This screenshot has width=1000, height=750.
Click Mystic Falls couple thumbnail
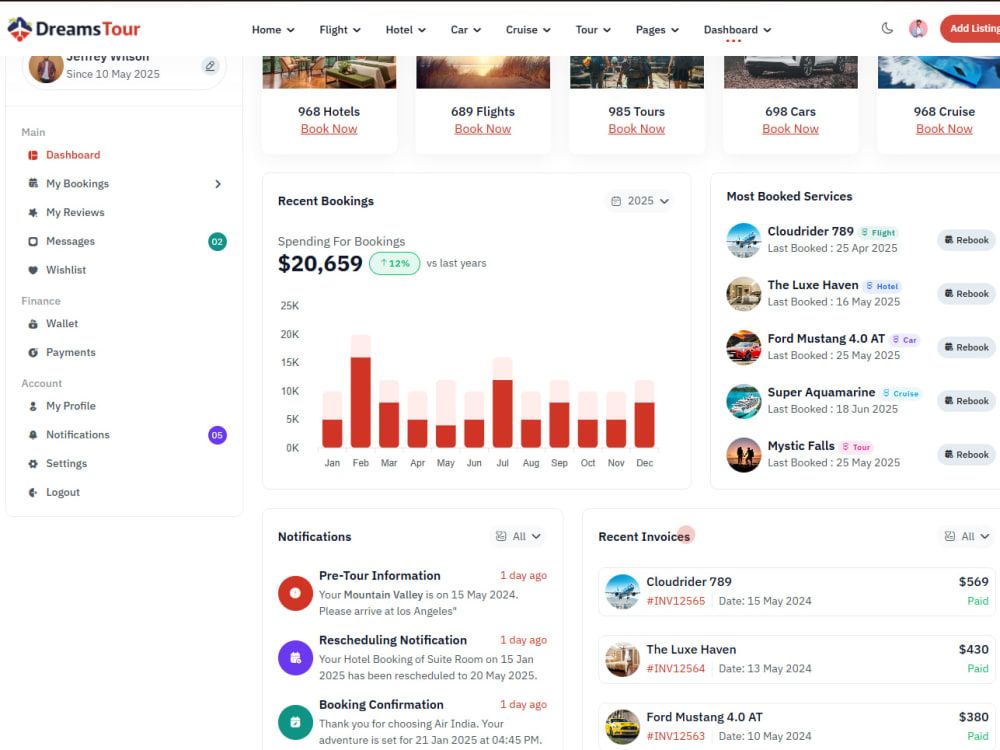[744, 455]
